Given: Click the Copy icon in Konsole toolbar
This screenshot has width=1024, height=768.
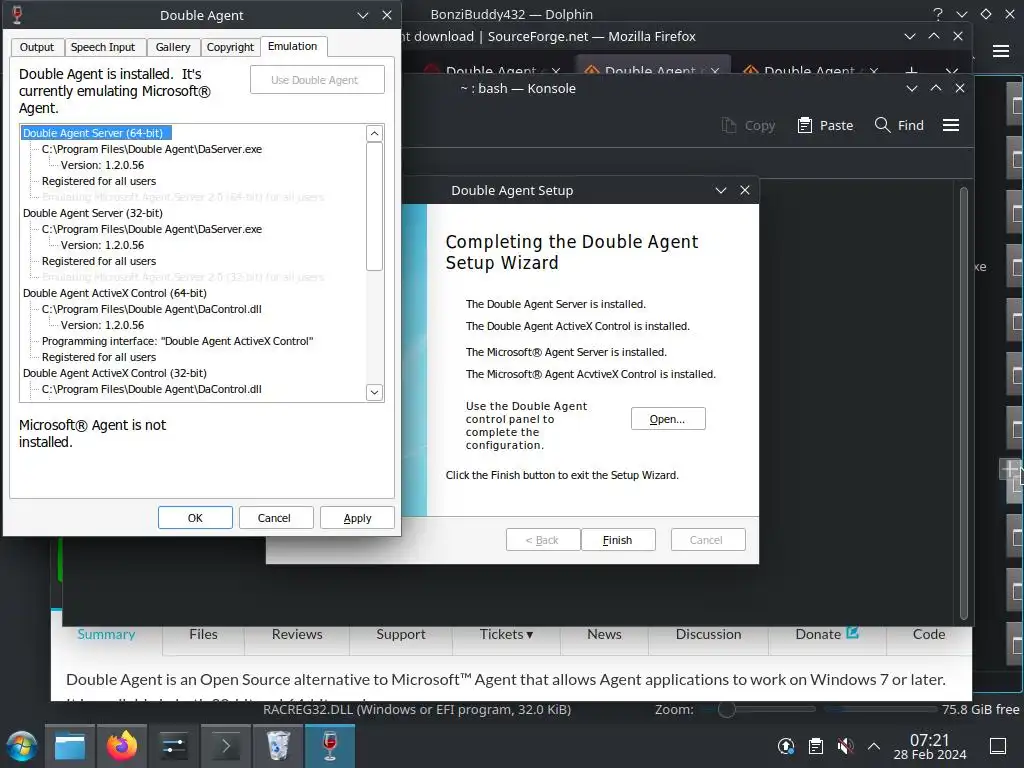Looking at the screenshot, I should (729, 125).
